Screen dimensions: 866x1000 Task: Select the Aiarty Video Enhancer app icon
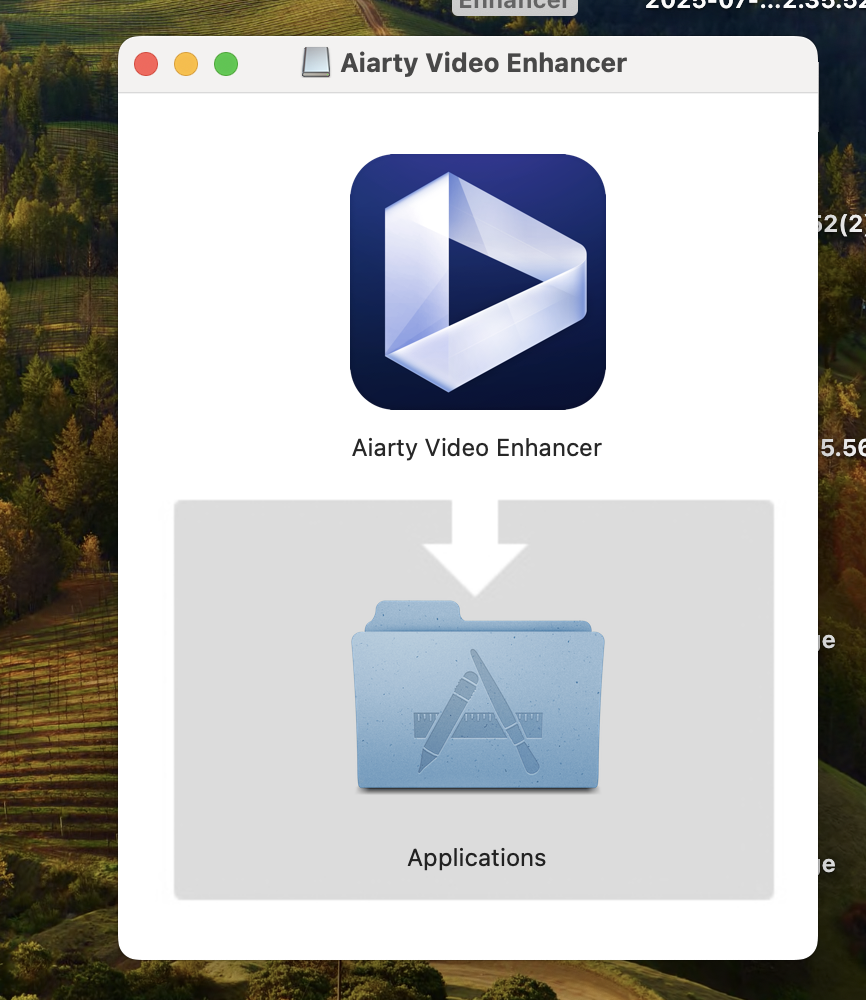pyautogui.click(x=477, y=282)
